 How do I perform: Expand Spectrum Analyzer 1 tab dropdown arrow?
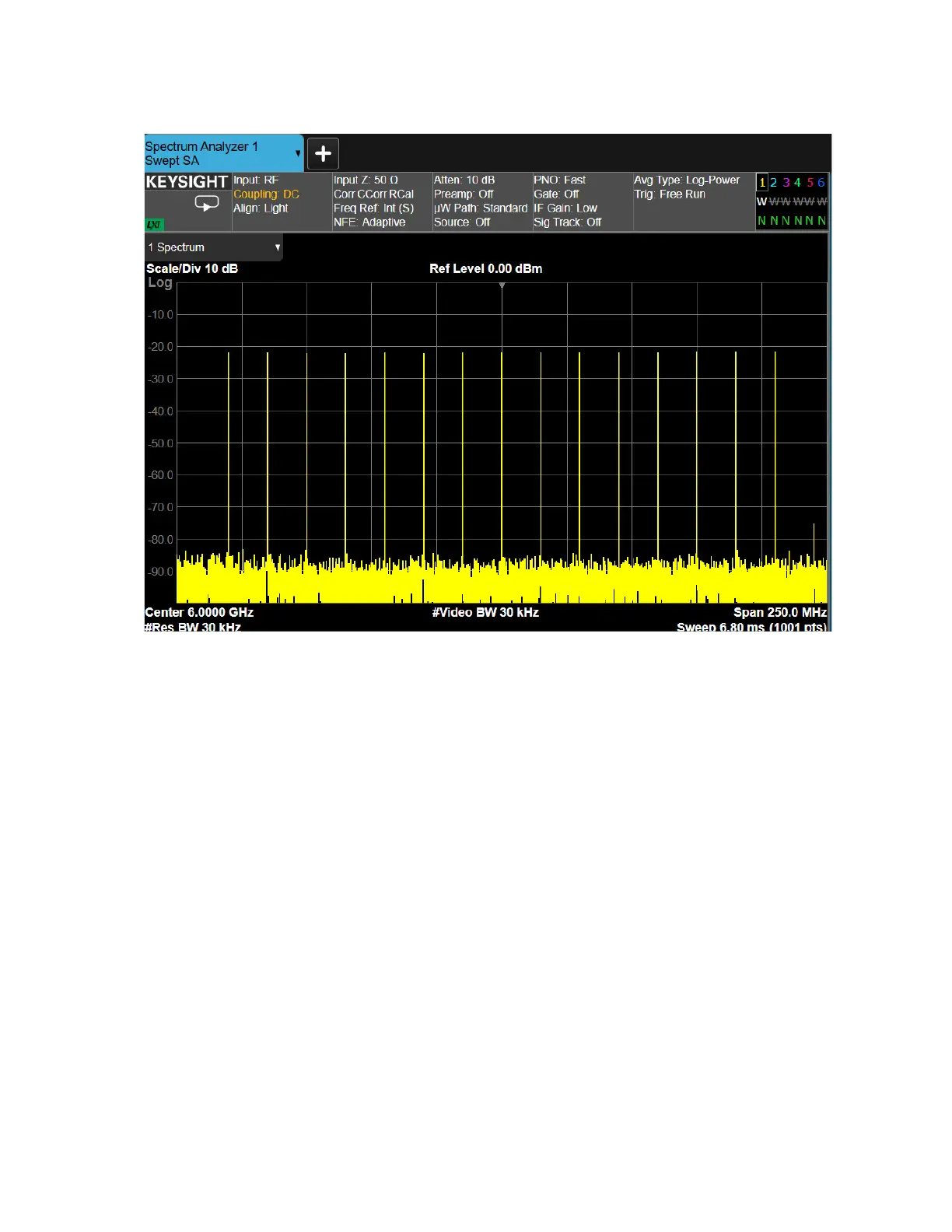298,153
